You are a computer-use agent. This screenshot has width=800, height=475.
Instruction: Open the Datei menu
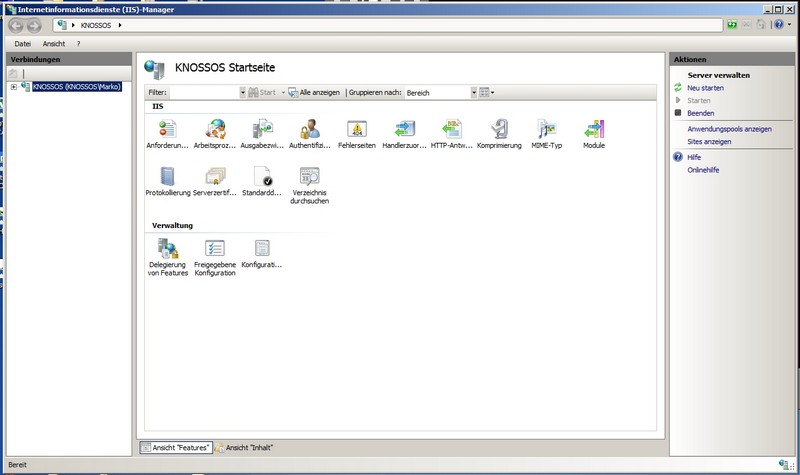(x=23, y=44)
